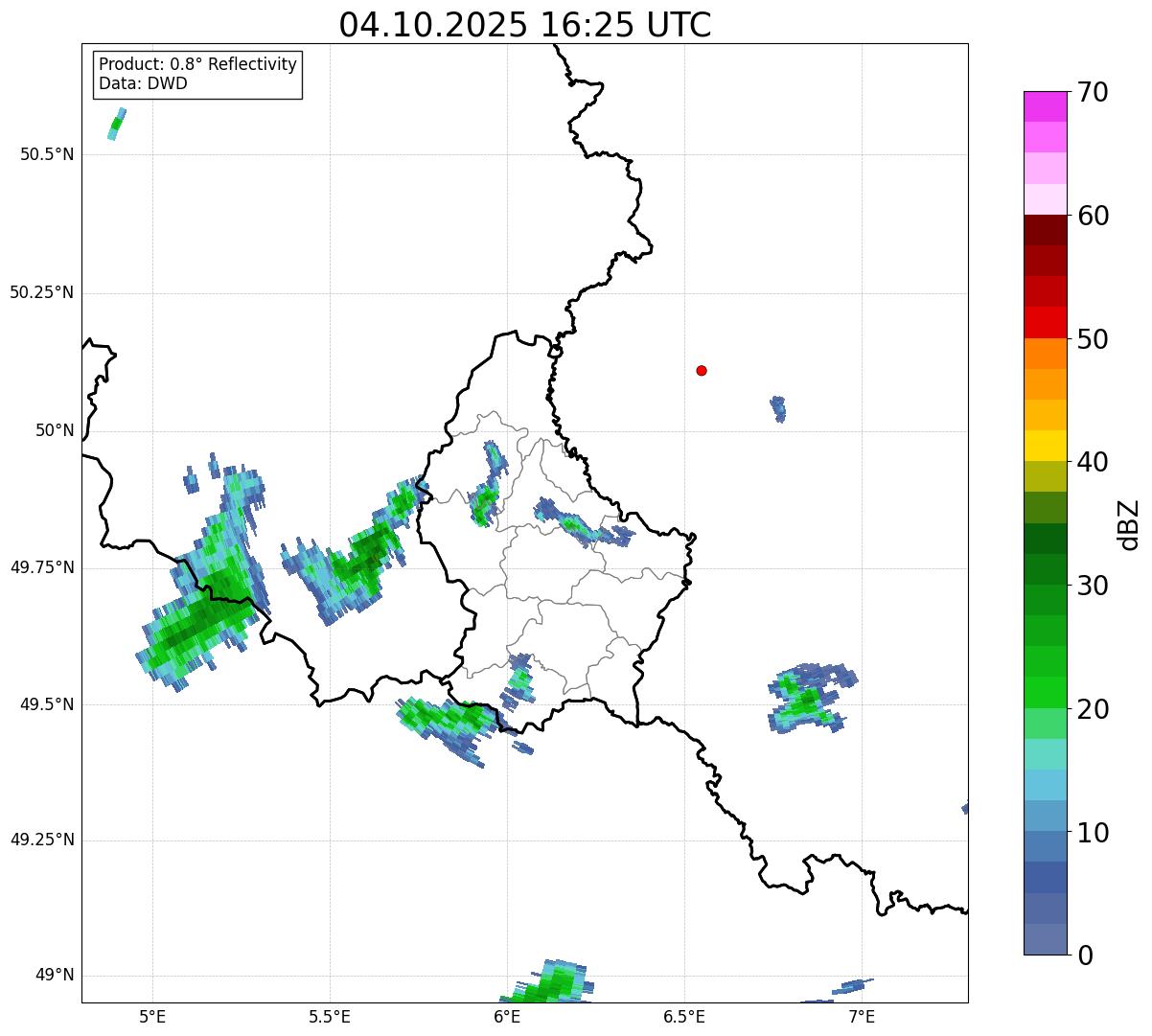Viewport: 1152px width, 1036px height.
Task: Click the 7°E longitude label
Action: [x=862, y=1017]
